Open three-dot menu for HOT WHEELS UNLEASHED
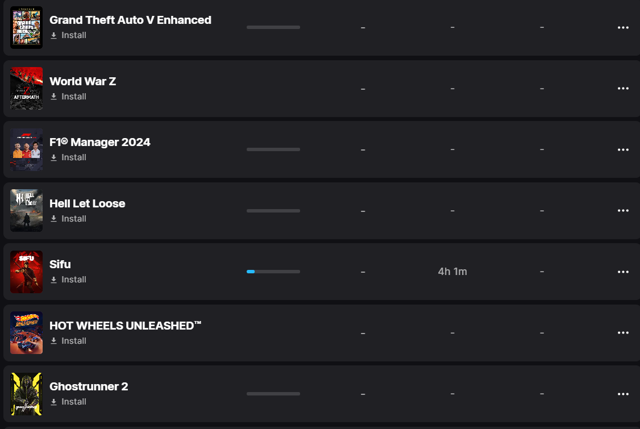 point(623,333)
